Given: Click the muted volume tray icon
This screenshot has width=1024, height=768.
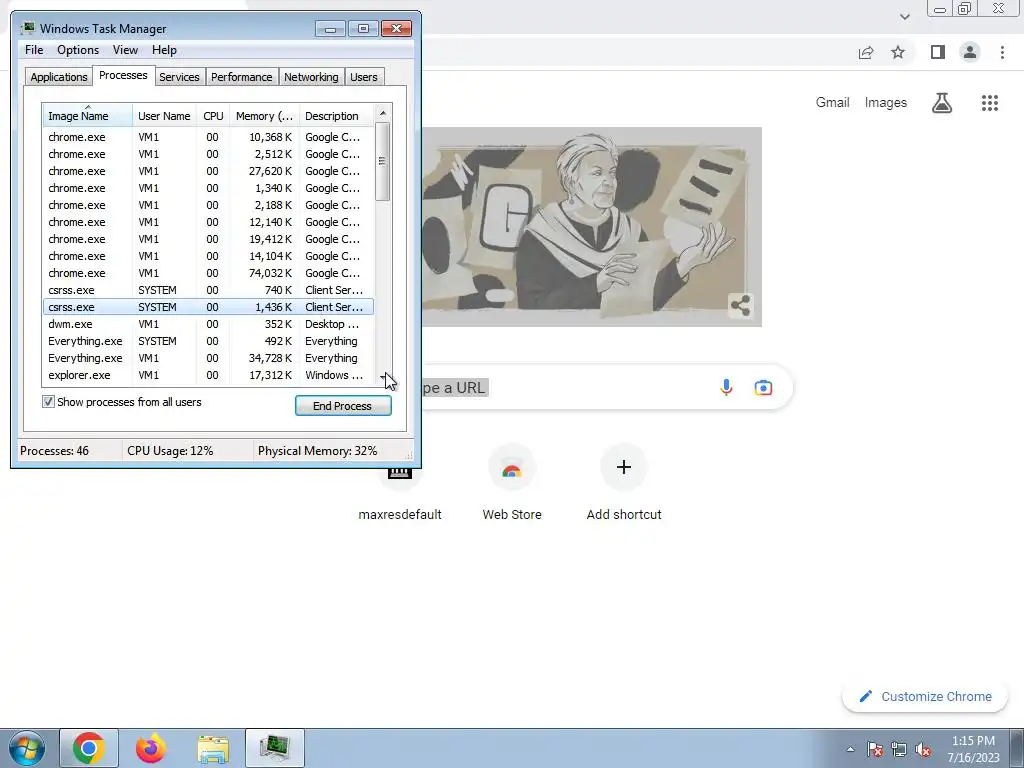Looking at the screenshot, I should 923,749.
